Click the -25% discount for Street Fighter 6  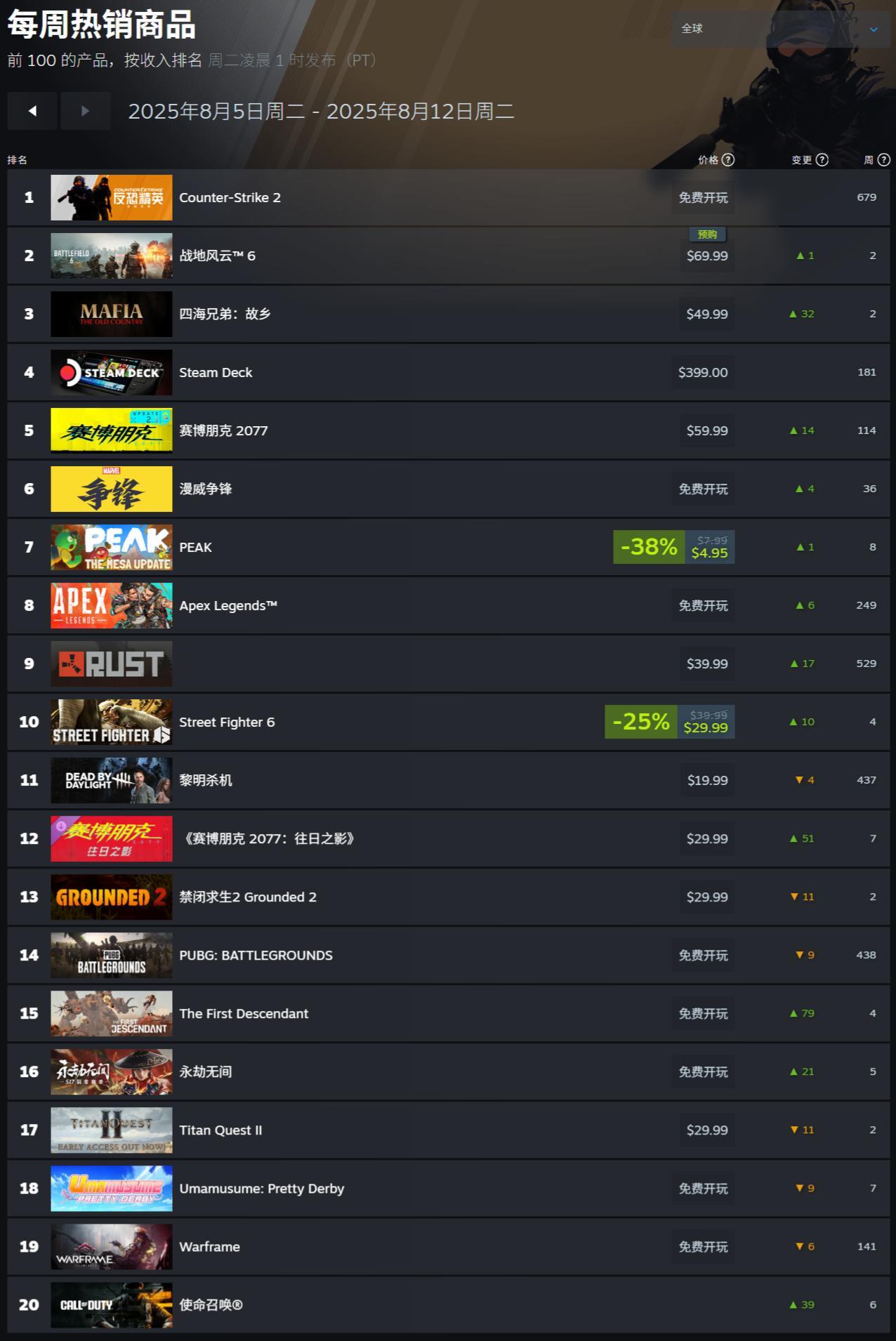pos(641,722)
